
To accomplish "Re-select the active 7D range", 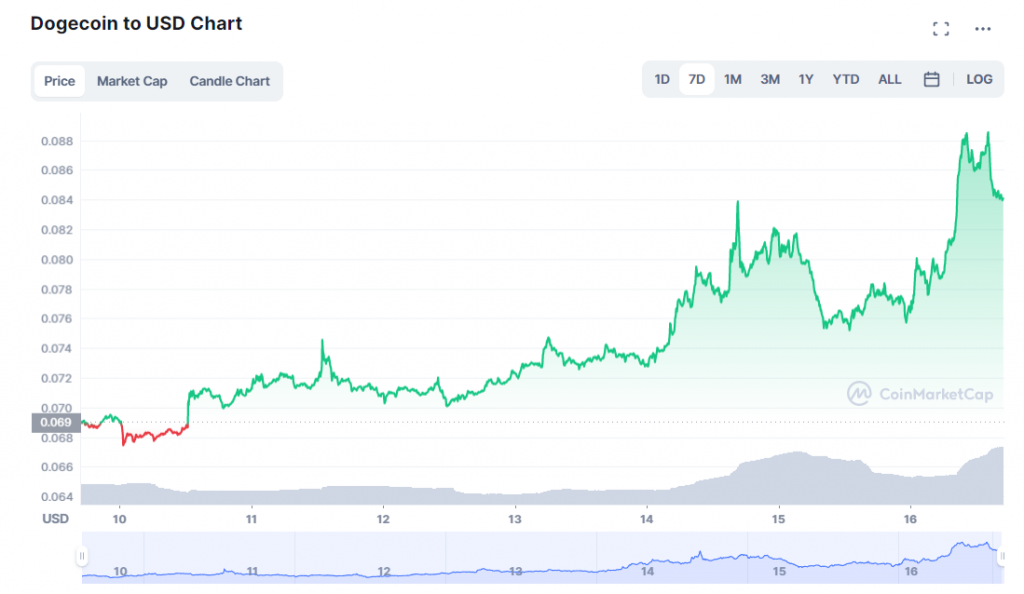I will coord(697,78).
